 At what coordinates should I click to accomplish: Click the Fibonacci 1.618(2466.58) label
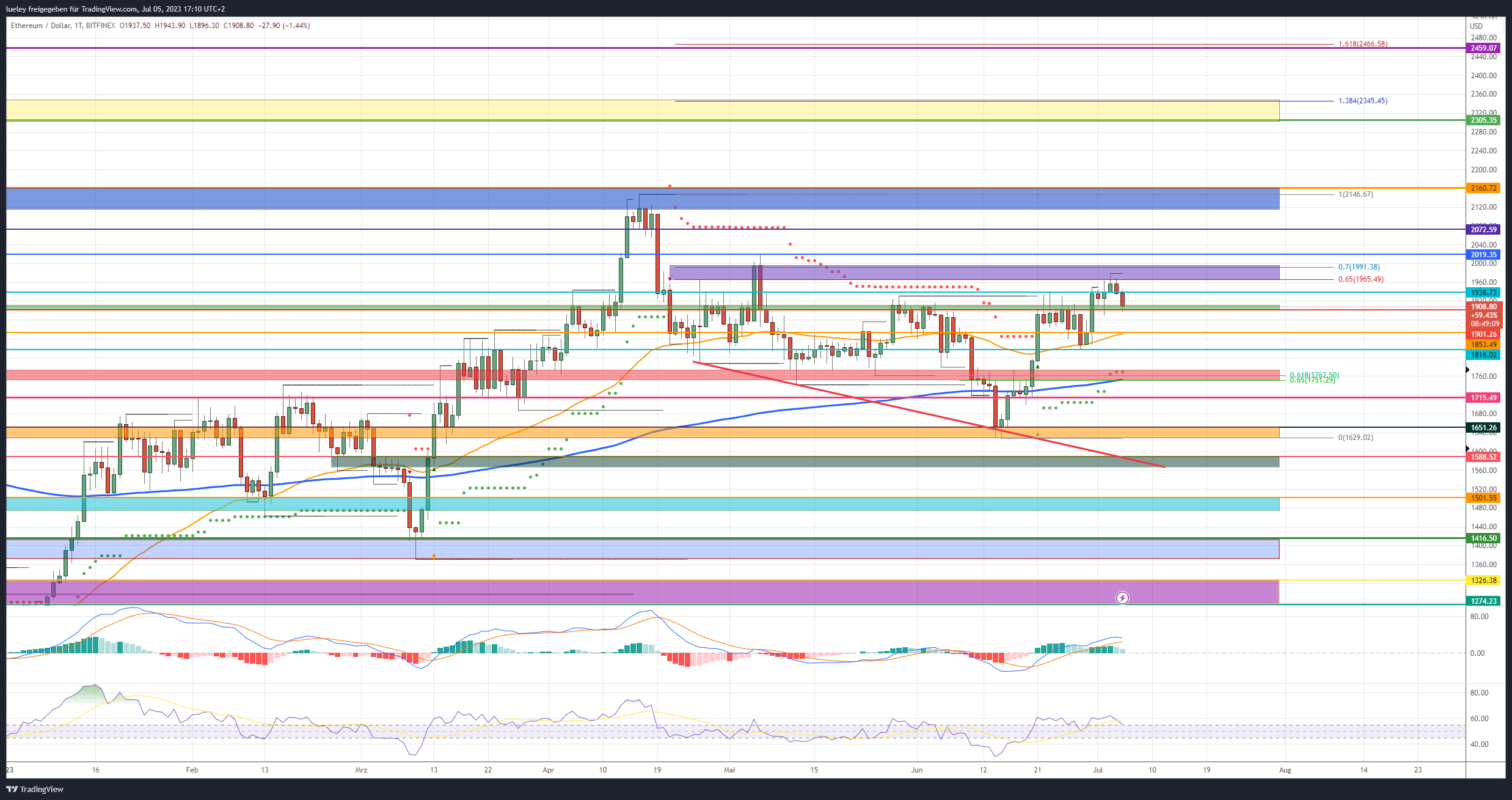point(1362,44)
